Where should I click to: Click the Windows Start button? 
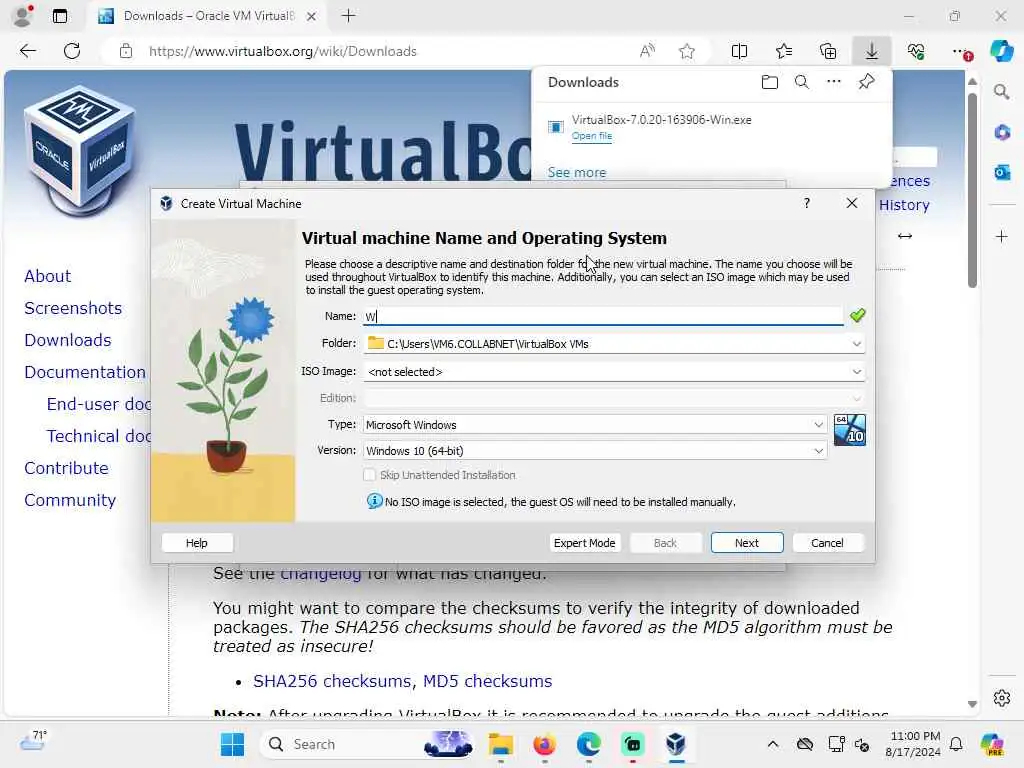coord(232,744)
